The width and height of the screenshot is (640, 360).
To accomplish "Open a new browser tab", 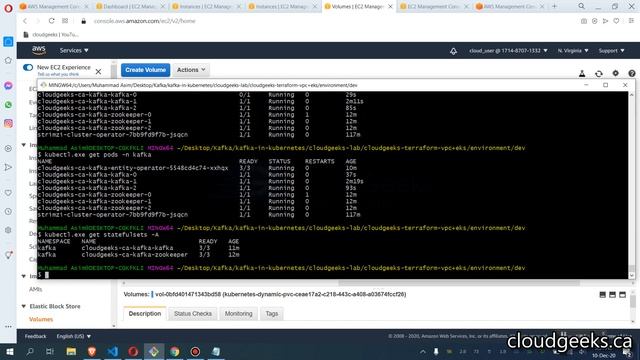I will click(554, 6).
